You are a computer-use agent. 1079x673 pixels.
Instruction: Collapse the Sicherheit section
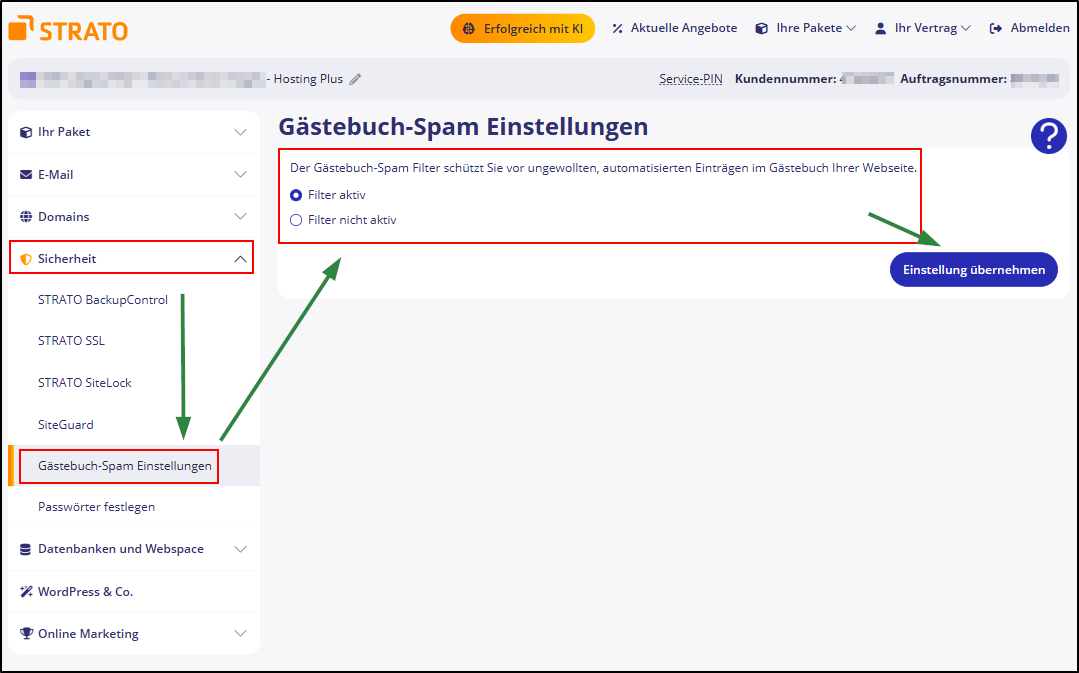[240, 257]
